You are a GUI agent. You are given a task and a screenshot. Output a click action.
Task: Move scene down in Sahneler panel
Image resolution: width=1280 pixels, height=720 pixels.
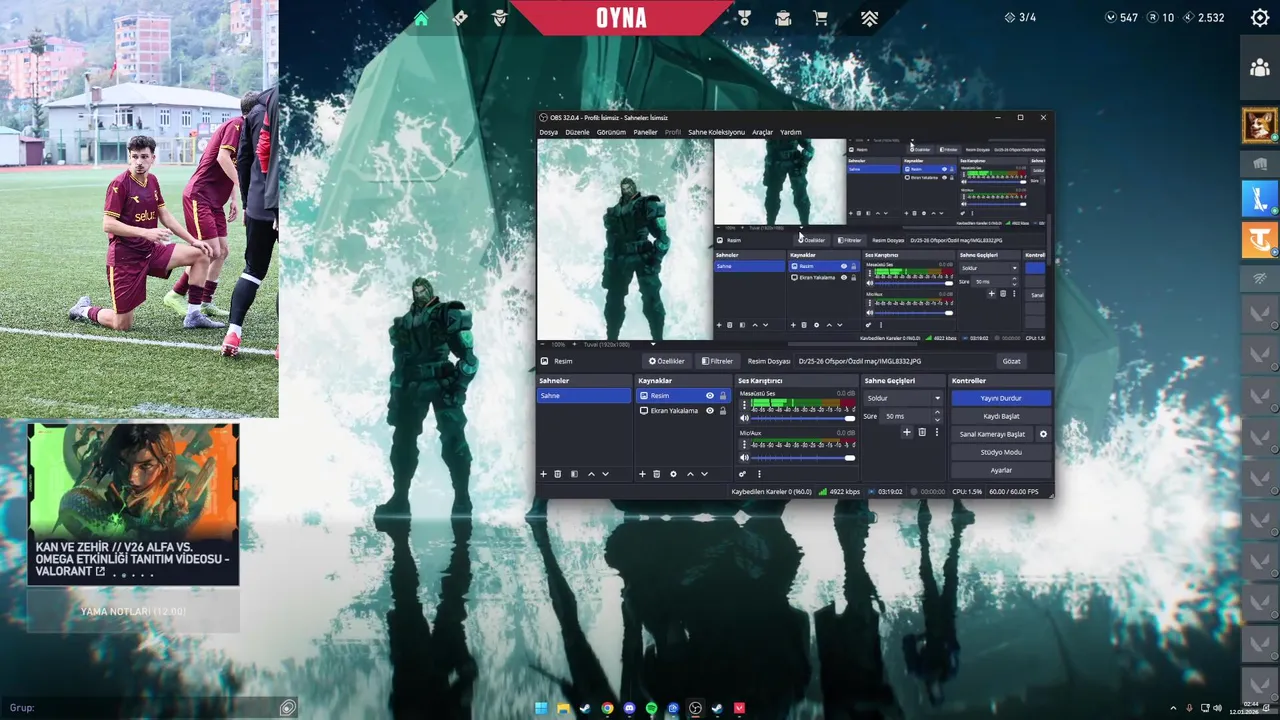click(x=605, y=474)
